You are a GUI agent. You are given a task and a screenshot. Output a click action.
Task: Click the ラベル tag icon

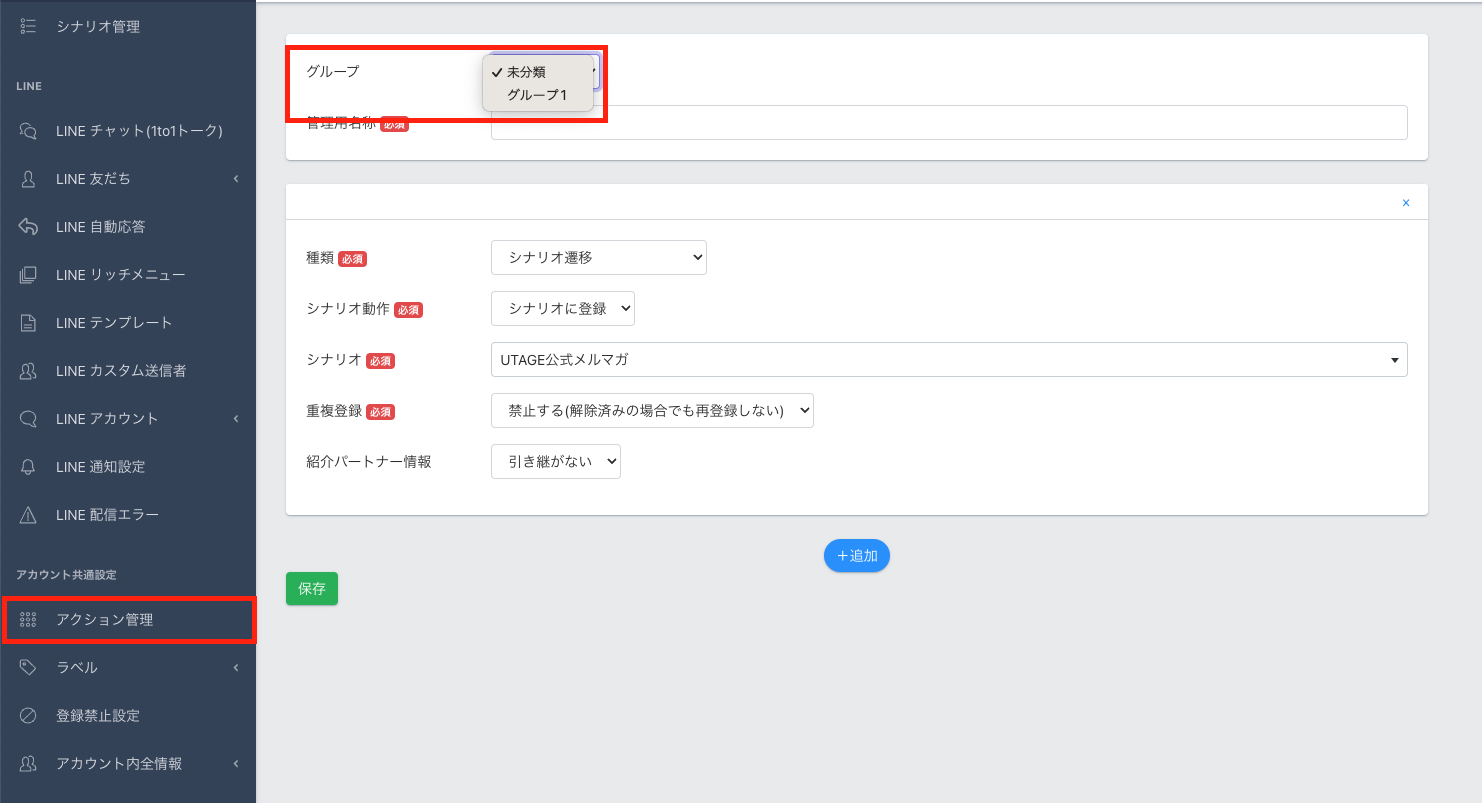click(x=28, y=667)
